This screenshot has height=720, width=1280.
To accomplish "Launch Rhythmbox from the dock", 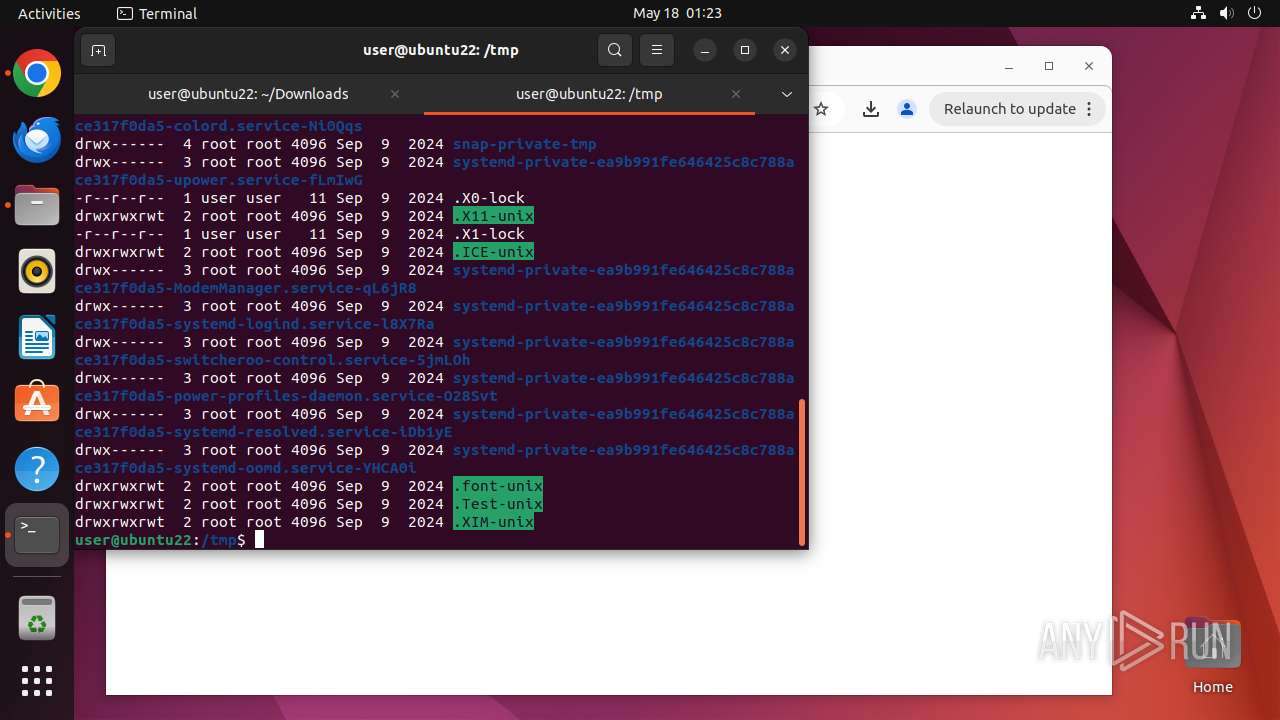I will pyautogui.click(x=37, y=271).
